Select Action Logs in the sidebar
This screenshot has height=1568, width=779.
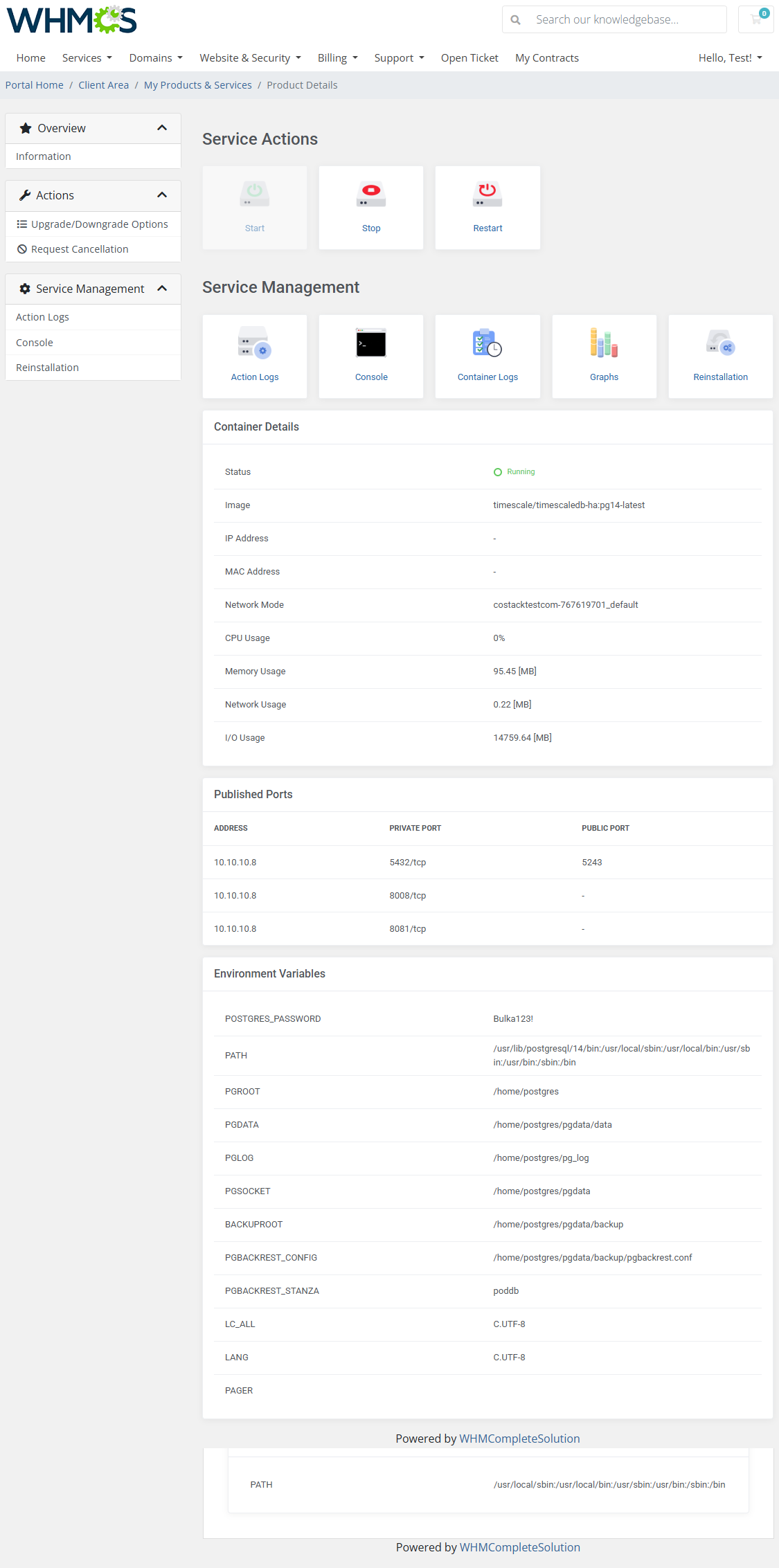point(93,317)
